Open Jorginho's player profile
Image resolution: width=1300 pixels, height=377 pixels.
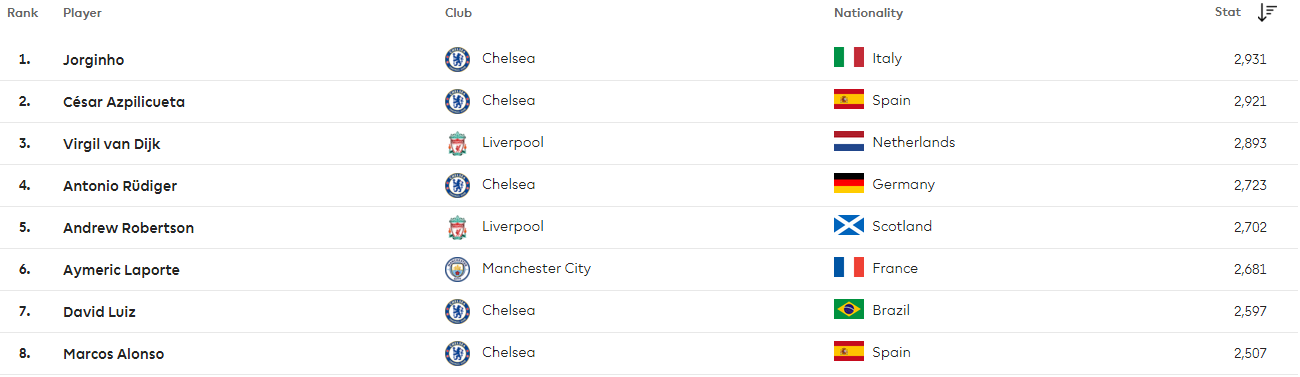pos(93,59)
